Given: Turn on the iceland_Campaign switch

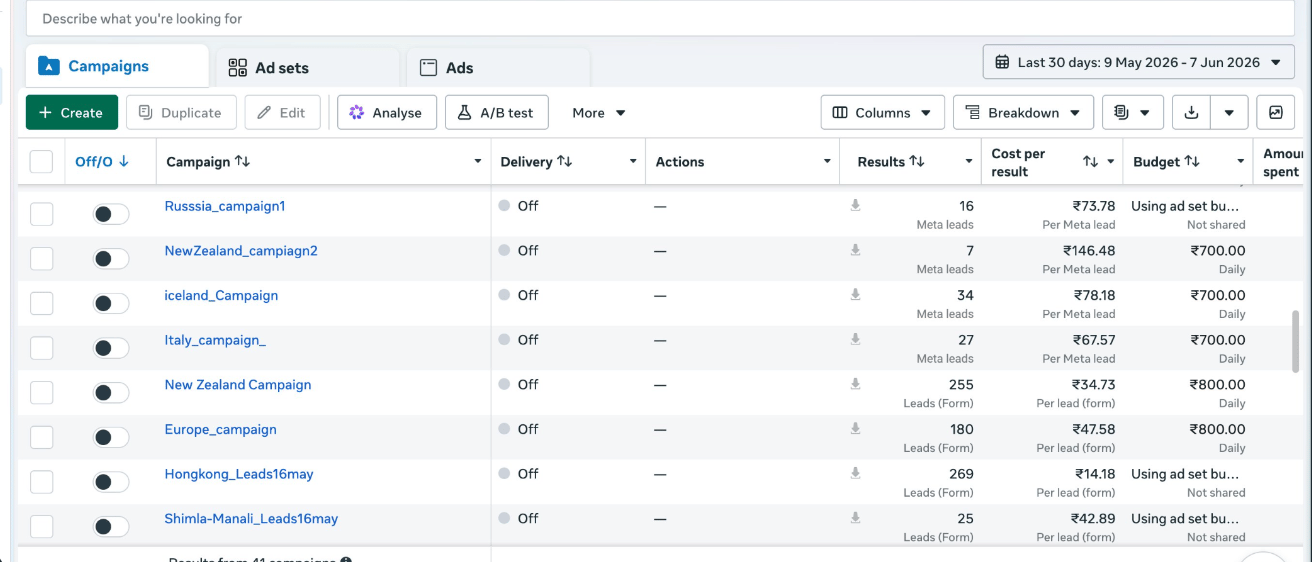Looking at the screenshot, I should click(x=111, y=303).
